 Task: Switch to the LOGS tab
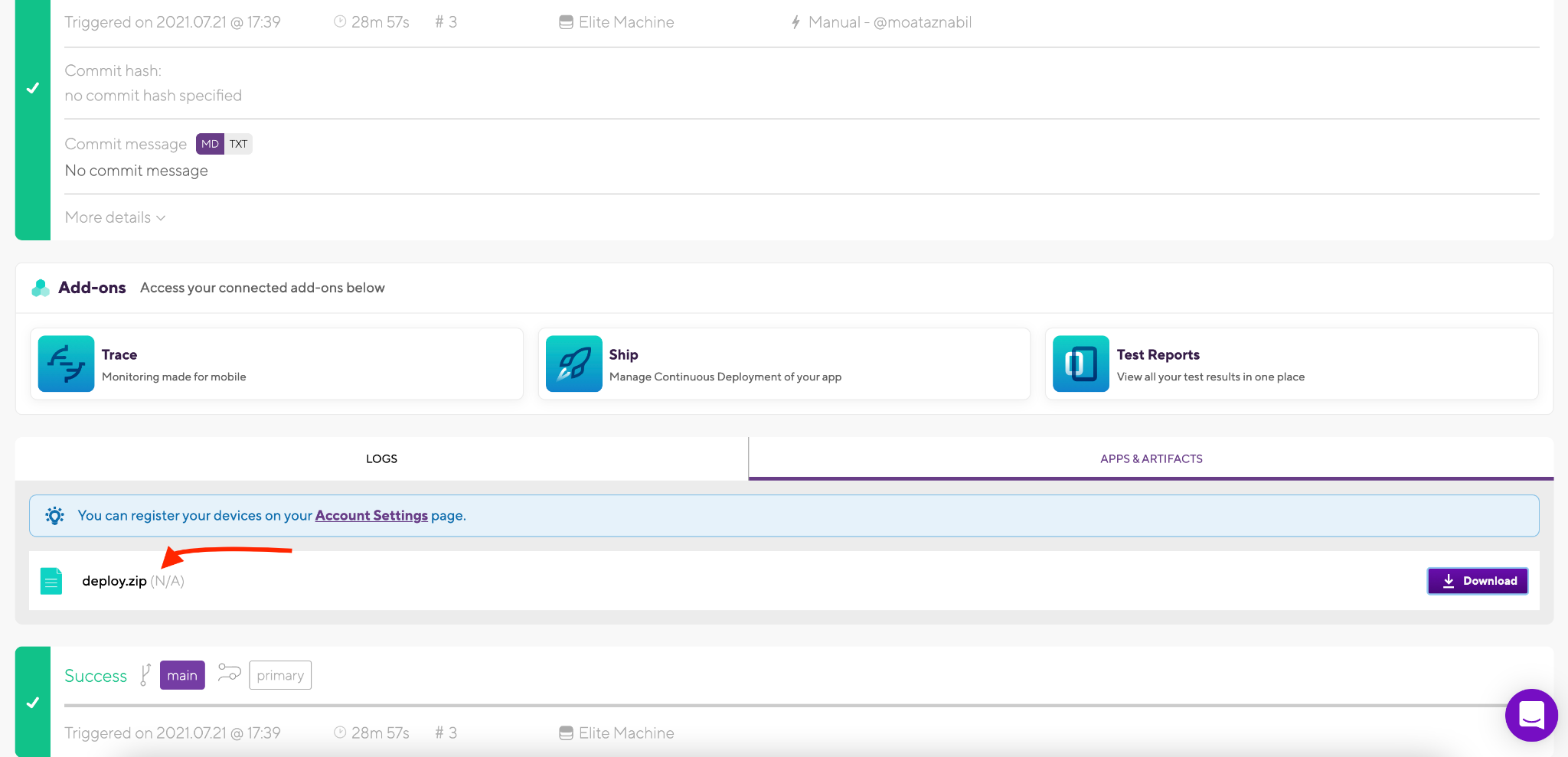tap(381, 458)
